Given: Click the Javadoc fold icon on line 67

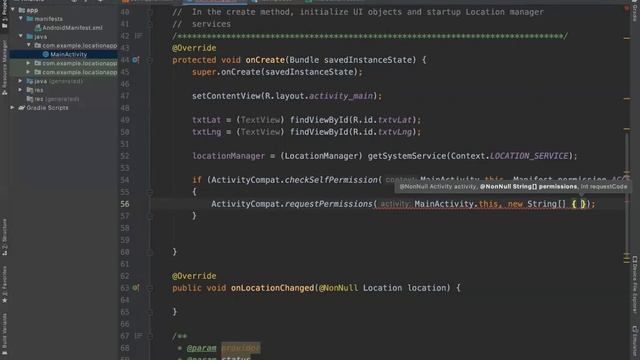Looking at the screenshot, I should click(138, 336).
